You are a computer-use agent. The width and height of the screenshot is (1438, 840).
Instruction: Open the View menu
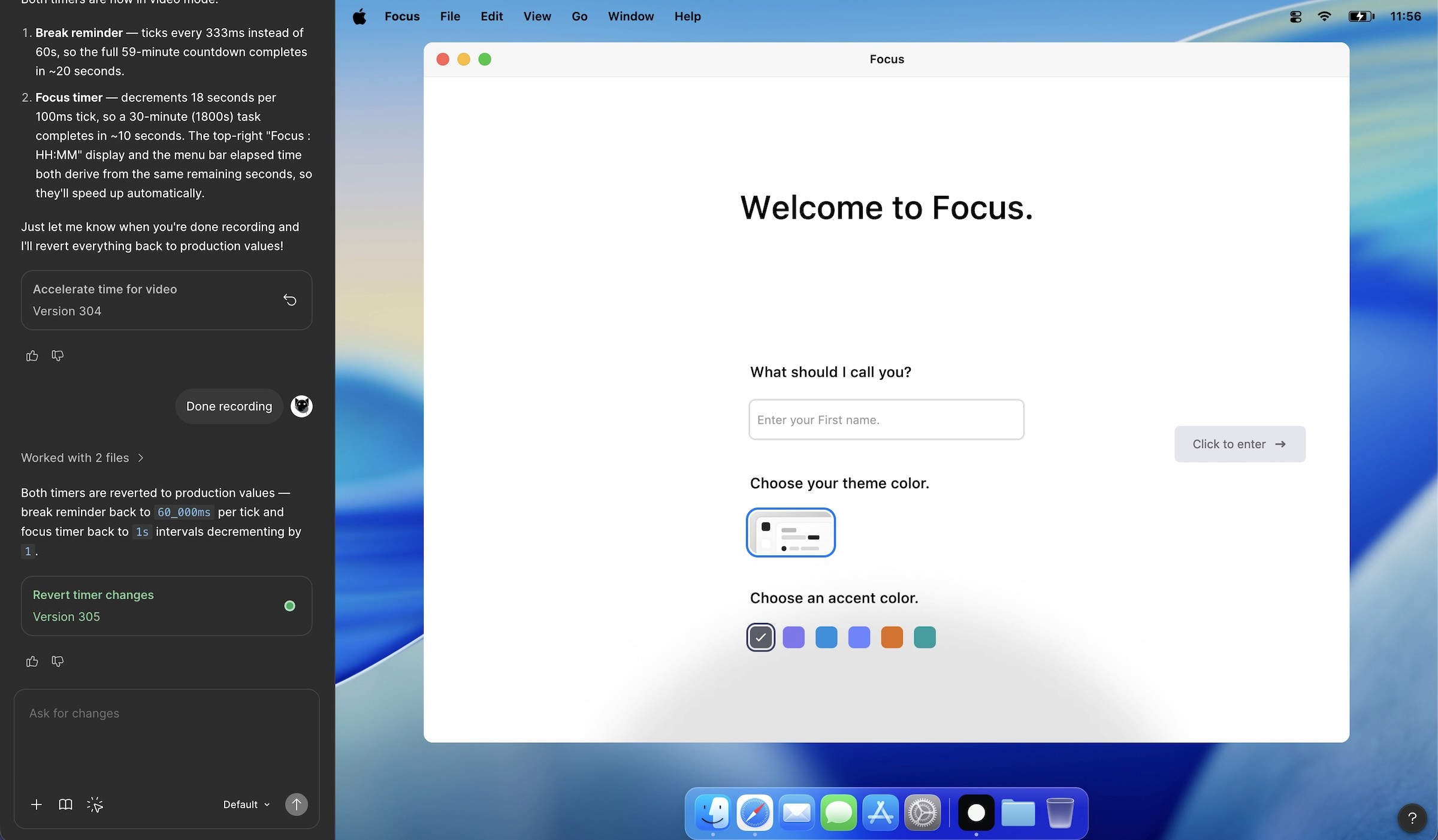(x=536, y=16)
